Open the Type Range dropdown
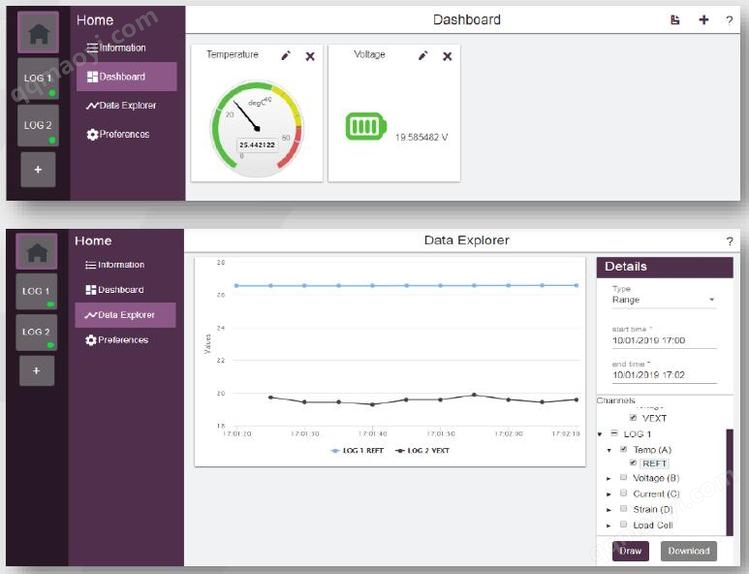Image resolution: width=749 pixels, height=574 pixels. click(x=664, y=300)
